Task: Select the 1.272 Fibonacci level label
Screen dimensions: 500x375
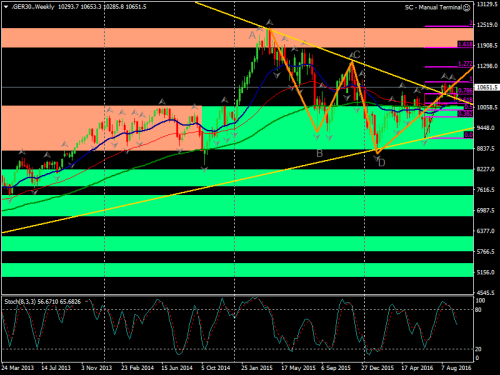Action: coord(465,64)
